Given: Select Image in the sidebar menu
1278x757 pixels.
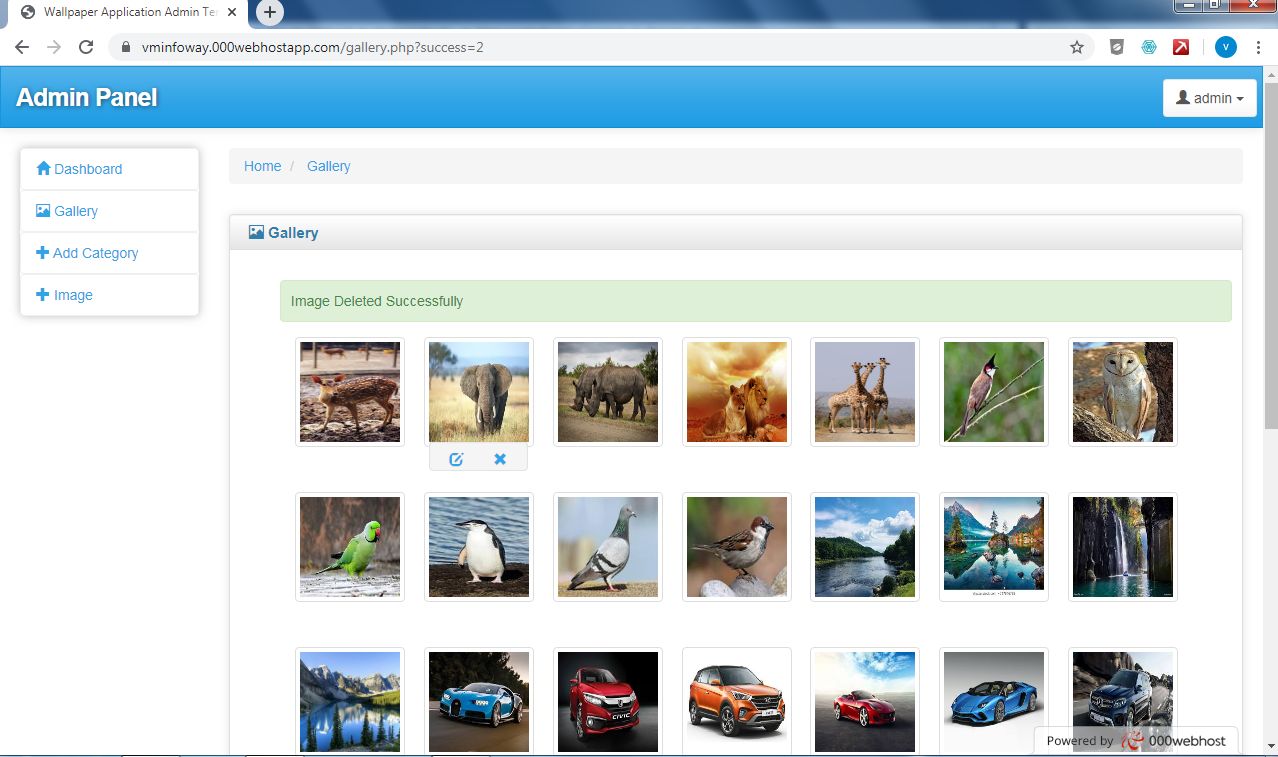Looking at the screenshot, I should pyautogui.click(x=110, y=295).
